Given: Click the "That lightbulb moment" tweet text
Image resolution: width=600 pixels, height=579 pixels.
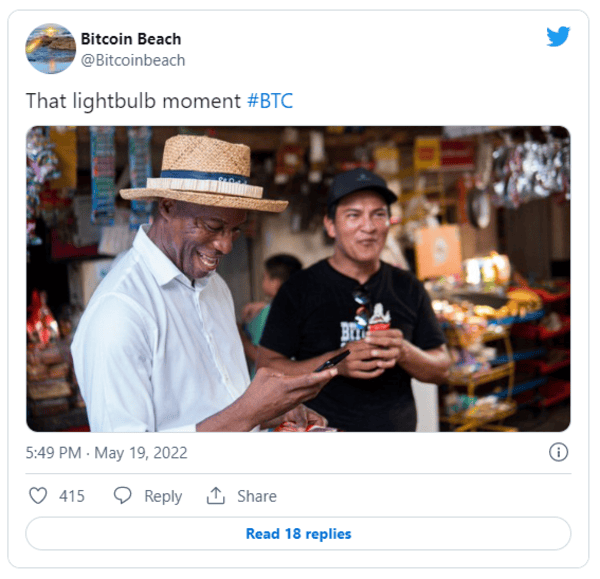Looking at the screenshot, I should 133,101.
